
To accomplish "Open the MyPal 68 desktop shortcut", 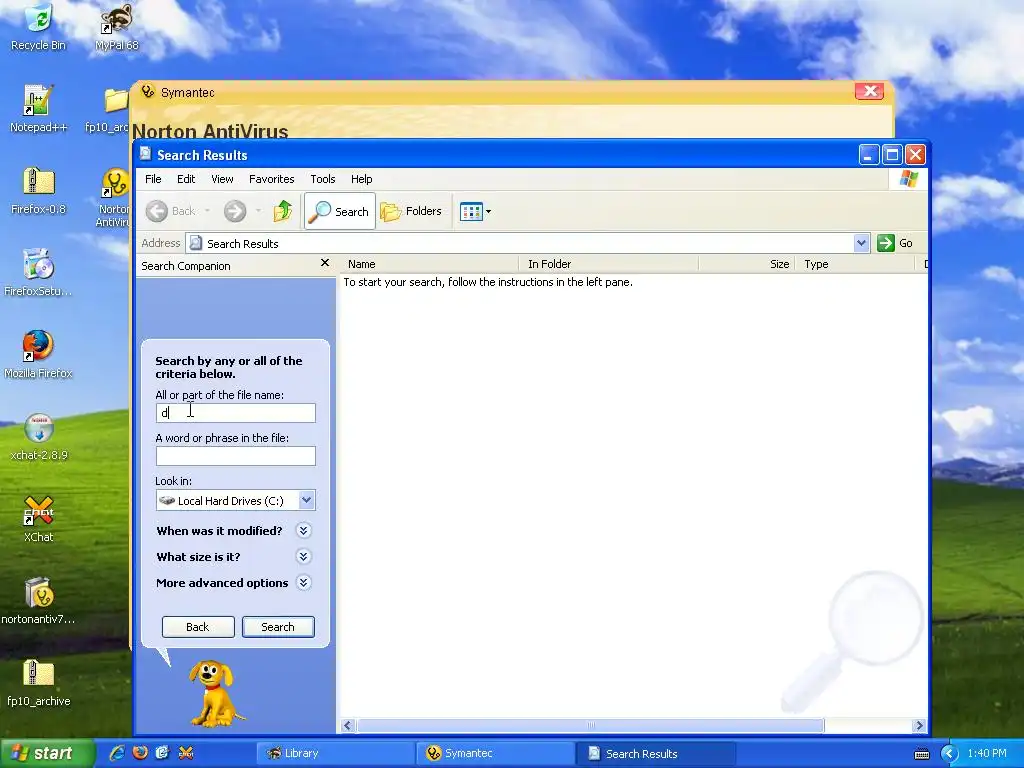I will click(x=117, y=27).
